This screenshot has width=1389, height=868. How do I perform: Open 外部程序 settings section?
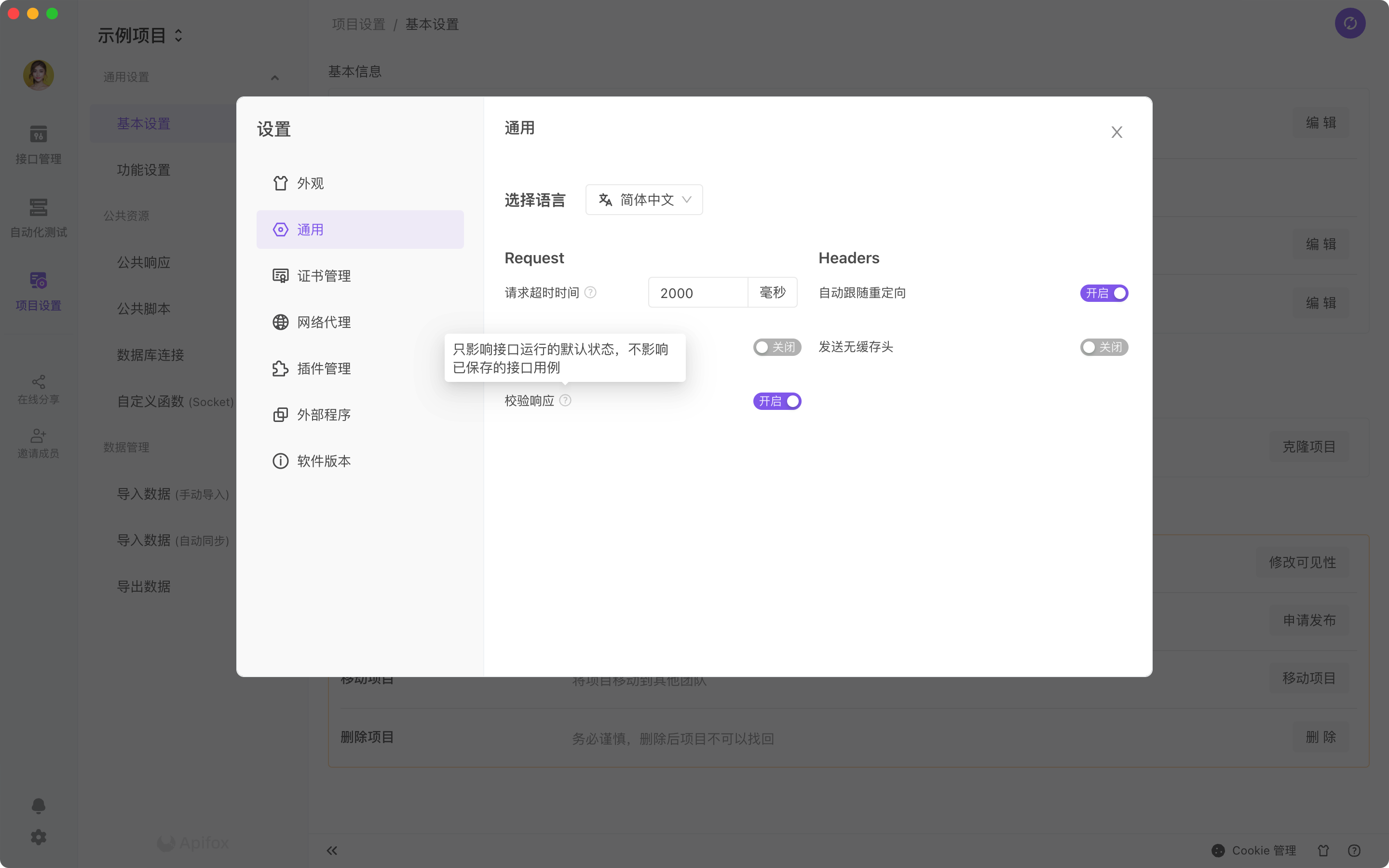click(360, 415)
